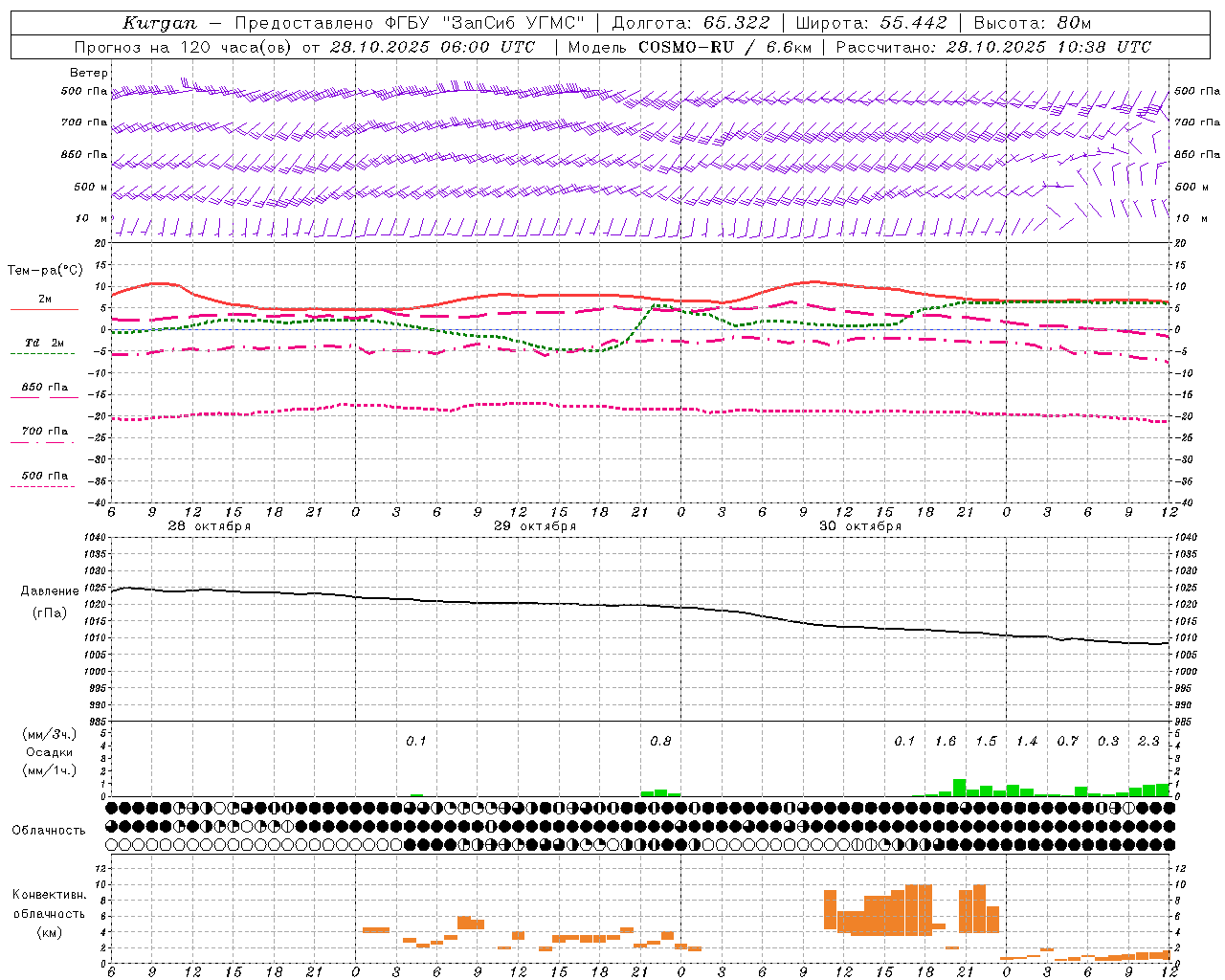Image resolution: width=1225 pixels, height=980 pixels.
Task: Click the "2м" temperature legend entry
Action: tap(45, 299)
